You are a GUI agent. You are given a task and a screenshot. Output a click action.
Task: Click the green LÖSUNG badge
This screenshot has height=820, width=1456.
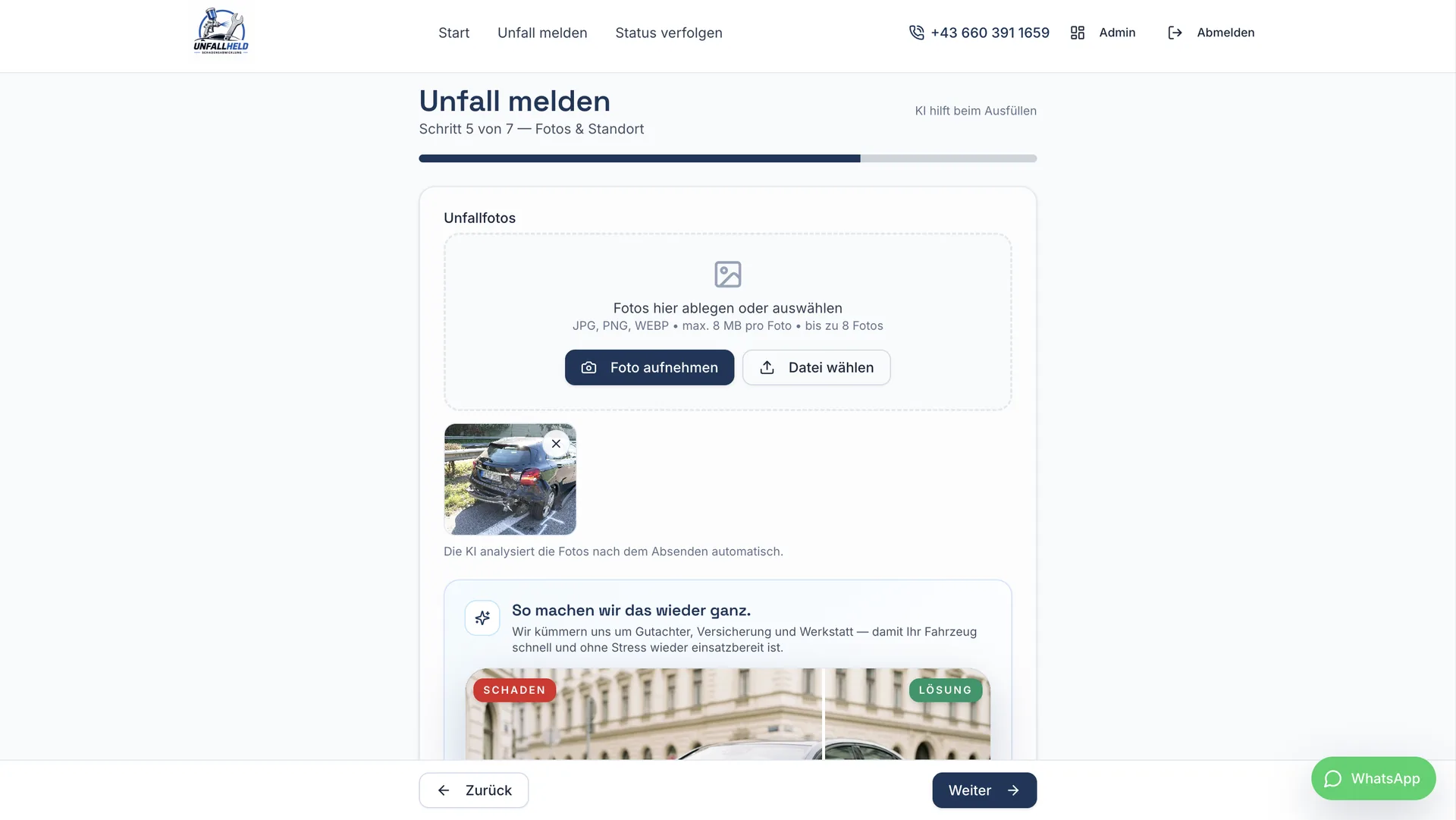click(945, 690)
